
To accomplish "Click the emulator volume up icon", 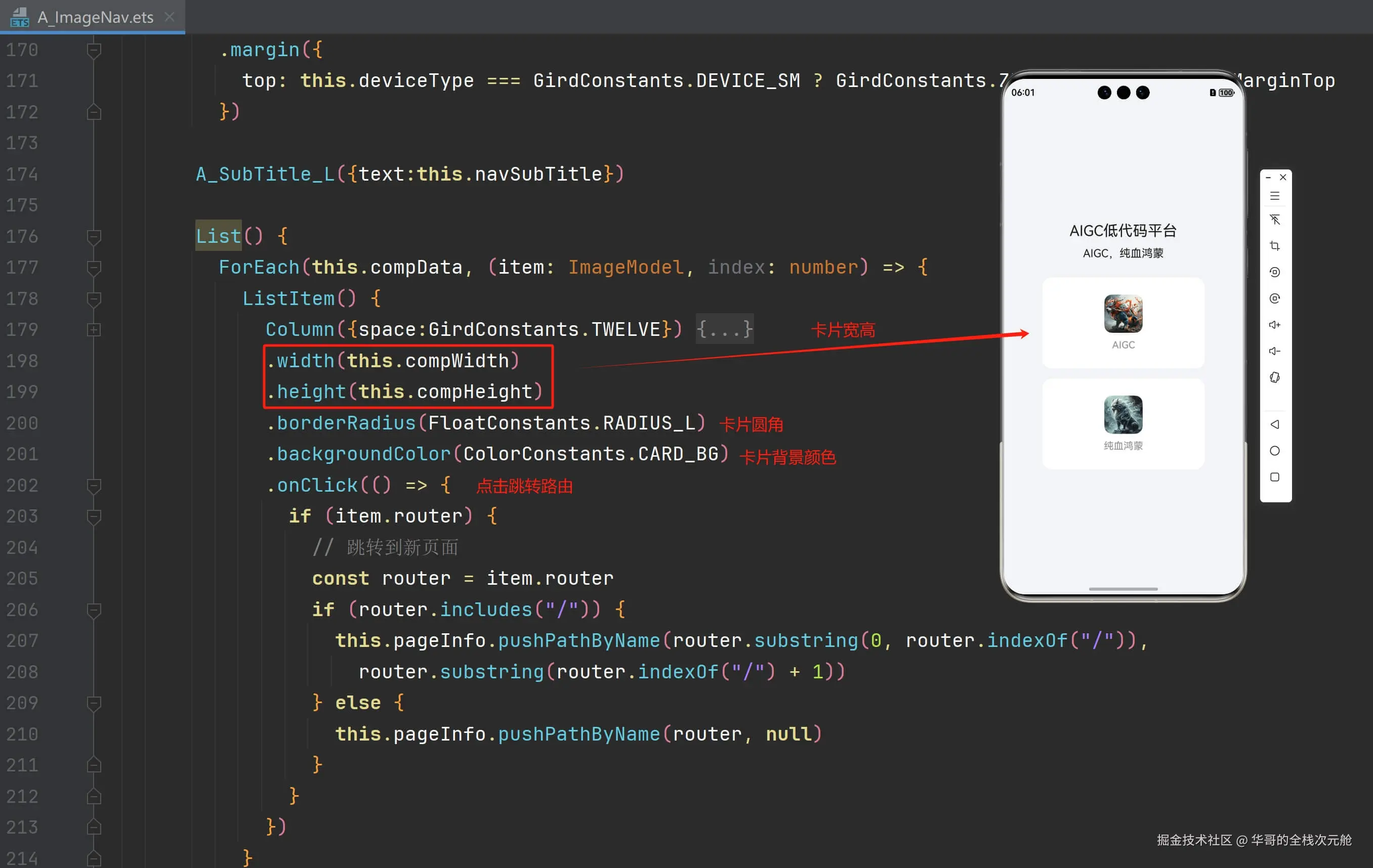I will click(1275, 325).
